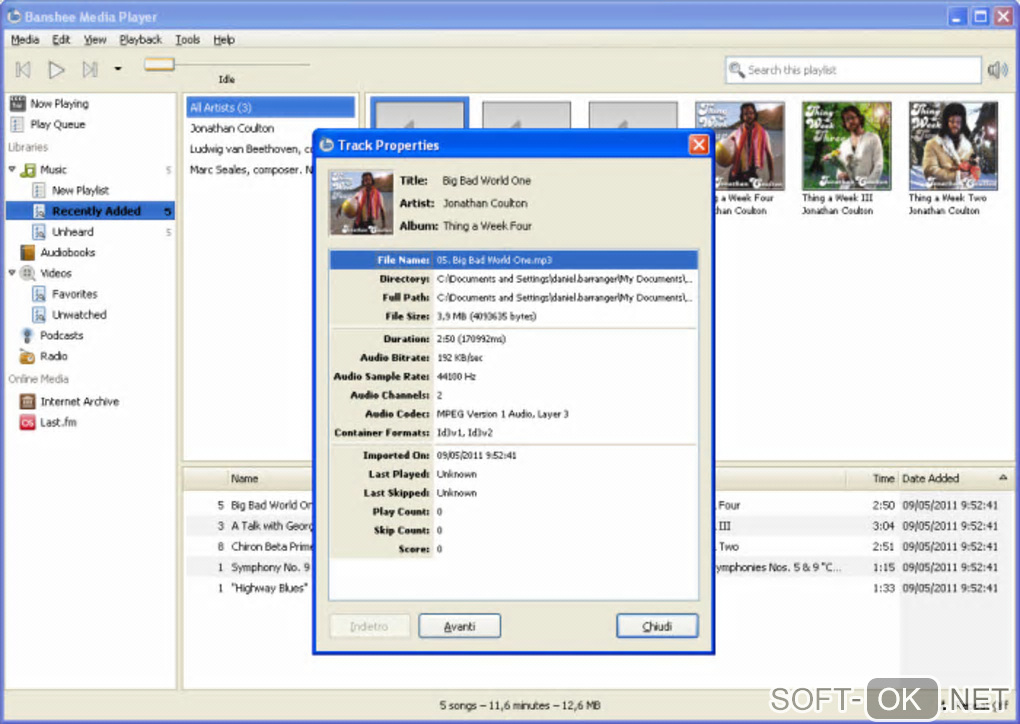Viewport: 1020px width, 724px height.
Task: Click Imported On value 09/05/2011
Action: (x=476, y=455)
